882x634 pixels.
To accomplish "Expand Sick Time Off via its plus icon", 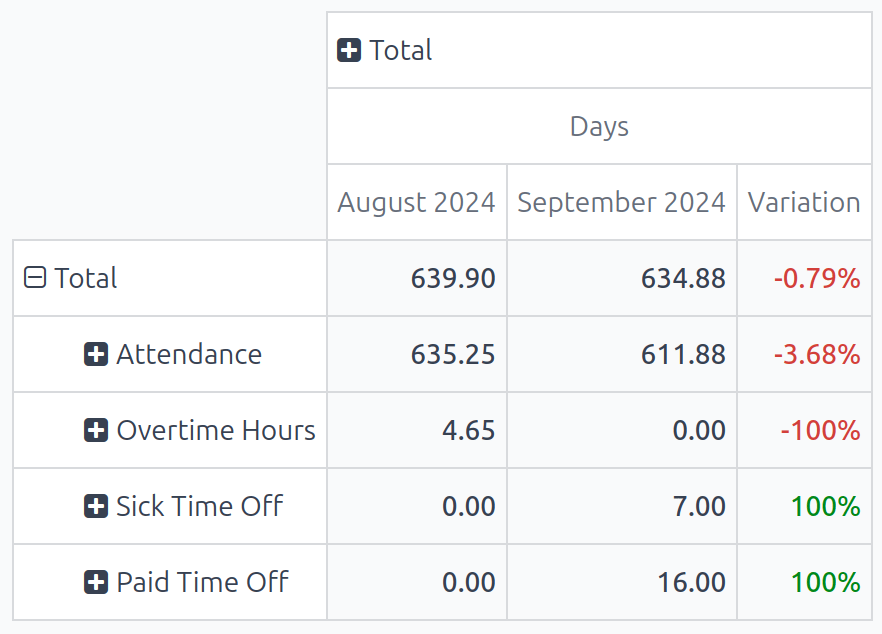I will [95, 505].
